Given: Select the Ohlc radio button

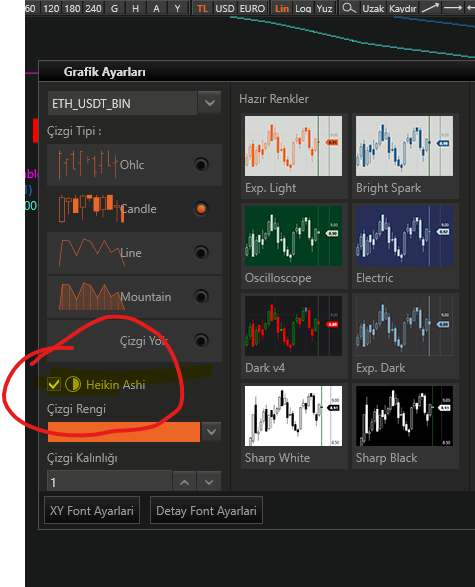Looking at the screenshot, I should click(x=201, y=164).
